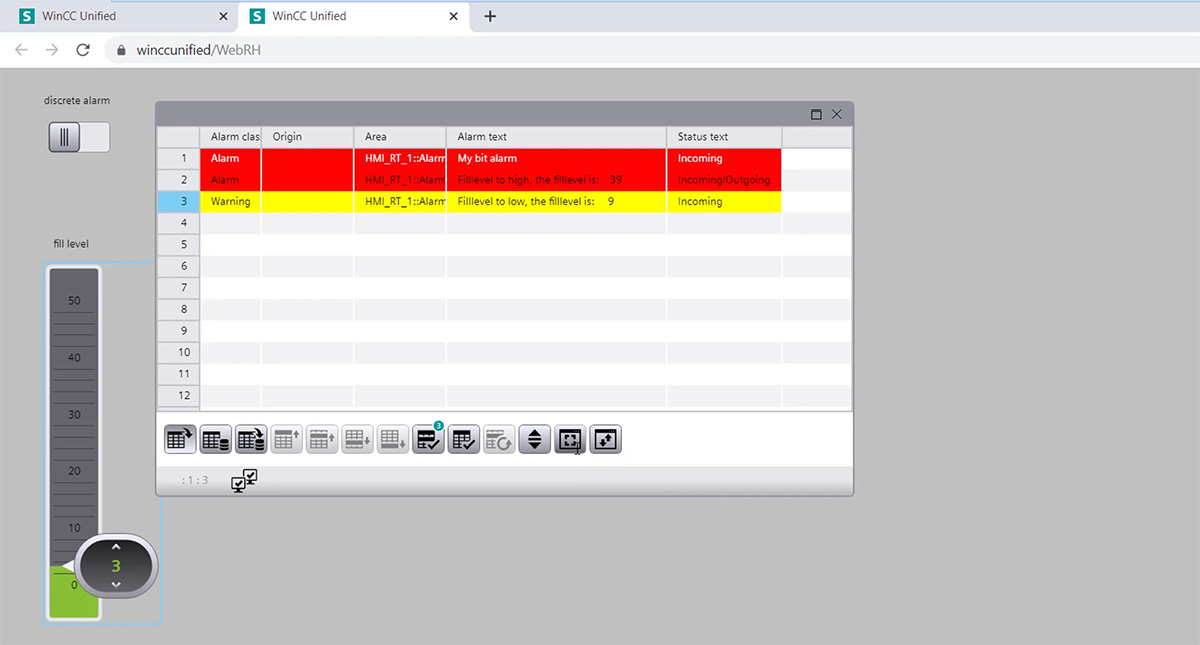
Task: Go back in the browser
Action: click(x=22, y=50)
